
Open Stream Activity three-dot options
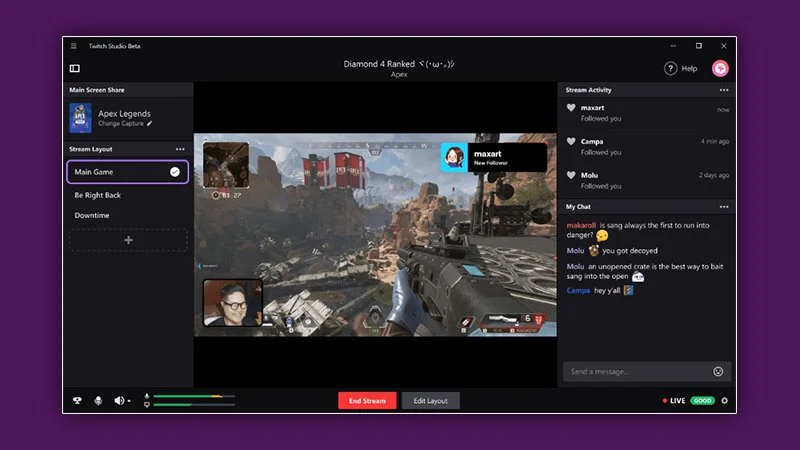(x=724, y=90)
